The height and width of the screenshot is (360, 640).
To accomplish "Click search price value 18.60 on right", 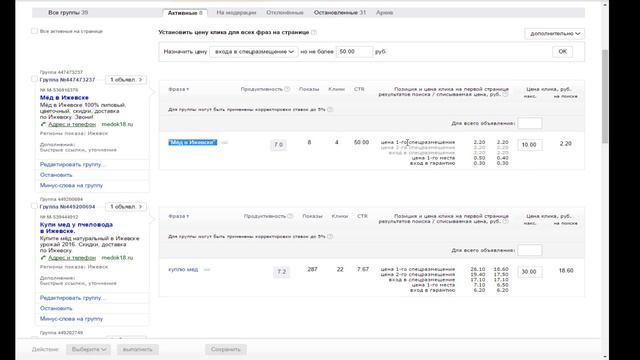I will (566, 270).
